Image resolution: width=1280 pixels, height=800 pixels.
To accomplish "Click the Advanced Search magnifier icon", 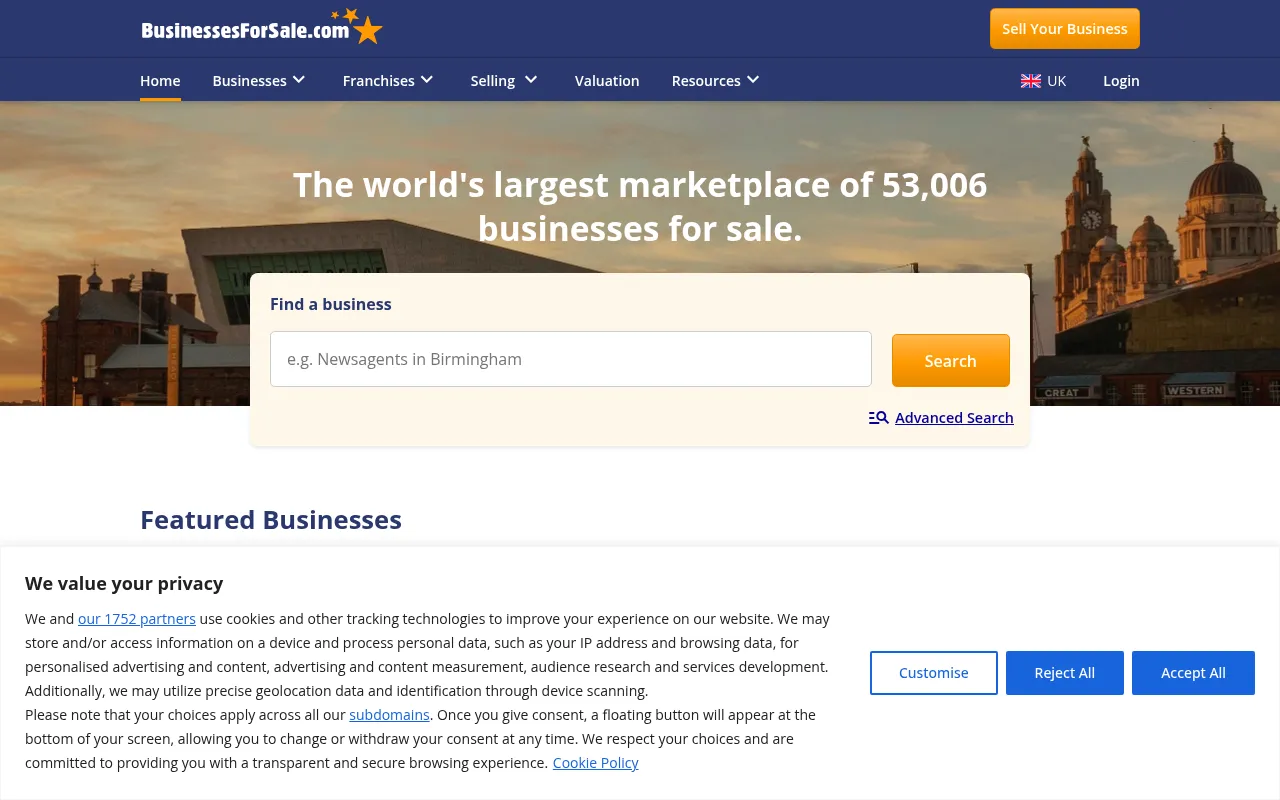I will [x=878, y=418].
